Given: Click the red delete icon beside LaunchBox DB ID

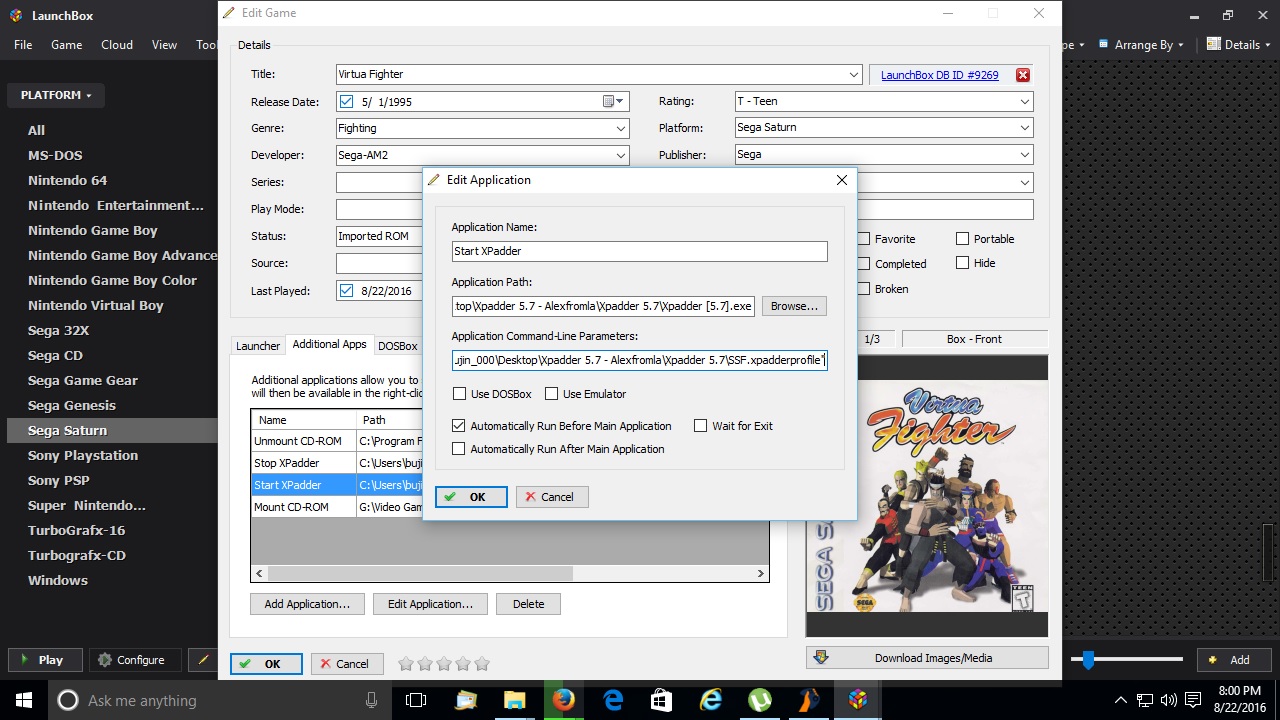Looking at the screenshot, I should tap(1022, 75).
